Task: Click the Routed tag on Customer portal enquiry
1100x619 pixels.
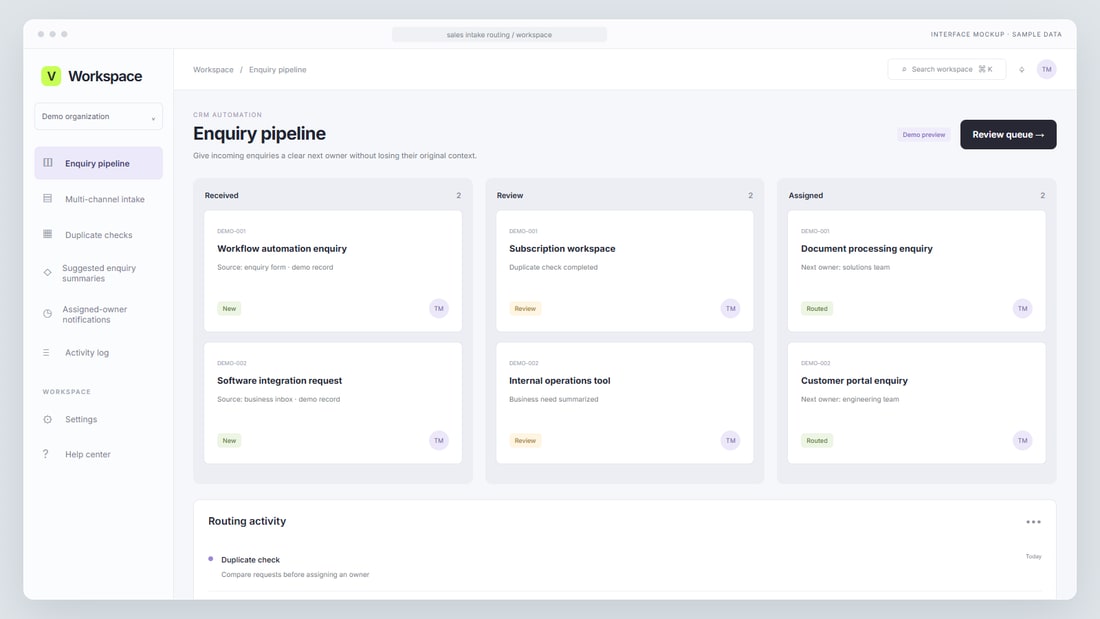Action: (x=817, y=441)
